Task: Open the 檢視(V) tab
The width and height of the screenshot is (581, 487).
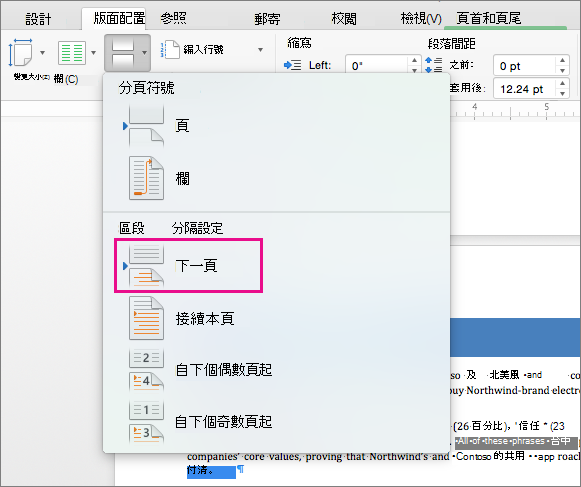Action: point(421,19)
